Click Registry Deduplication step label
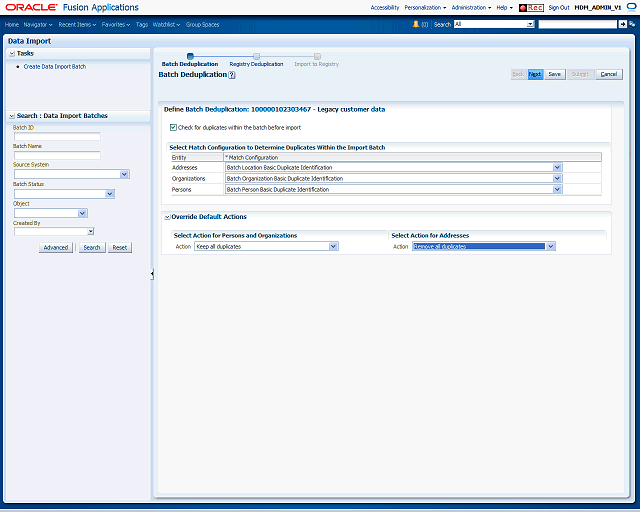640x512 pixels. coord(256,64)
